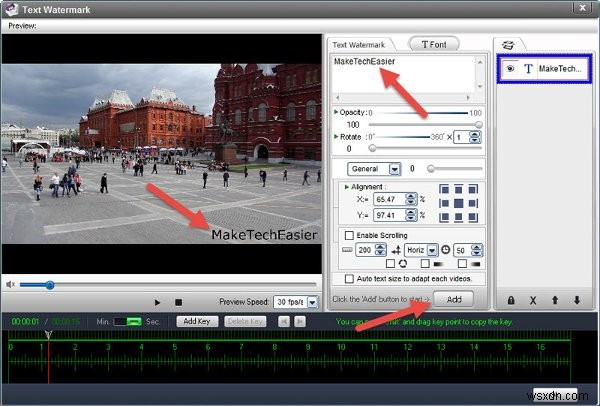
Task: Move the watermark layer up
Action: click(x=555, y=300)
